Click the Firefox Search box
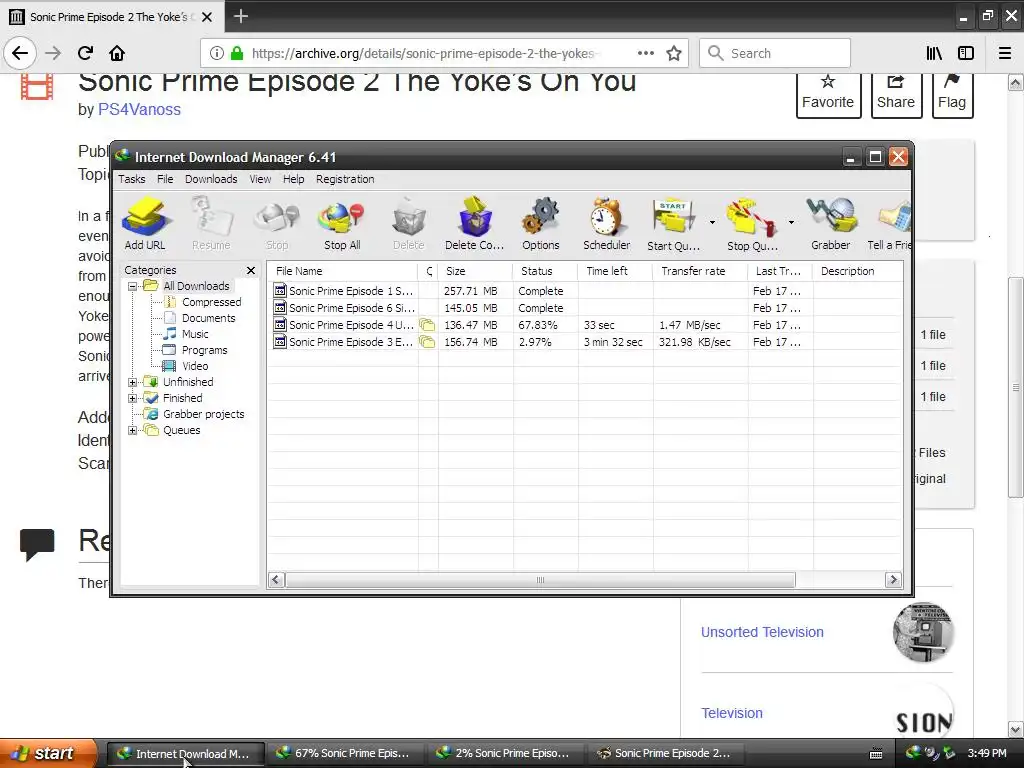Viewport: 1024px width, 768px height. [775, 54]
